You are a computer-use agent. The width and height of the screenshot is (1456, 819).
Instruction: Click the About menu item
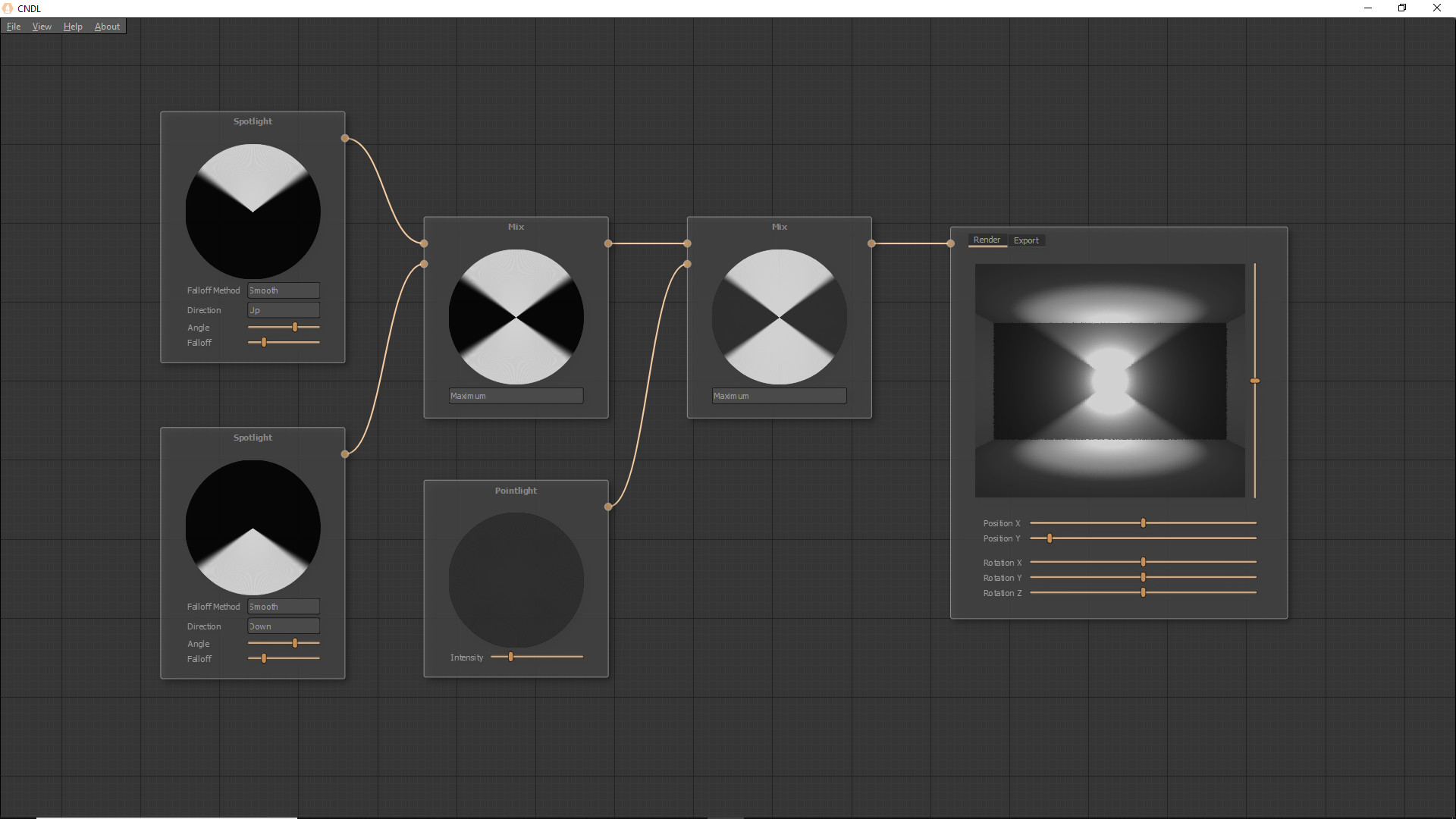106,26
